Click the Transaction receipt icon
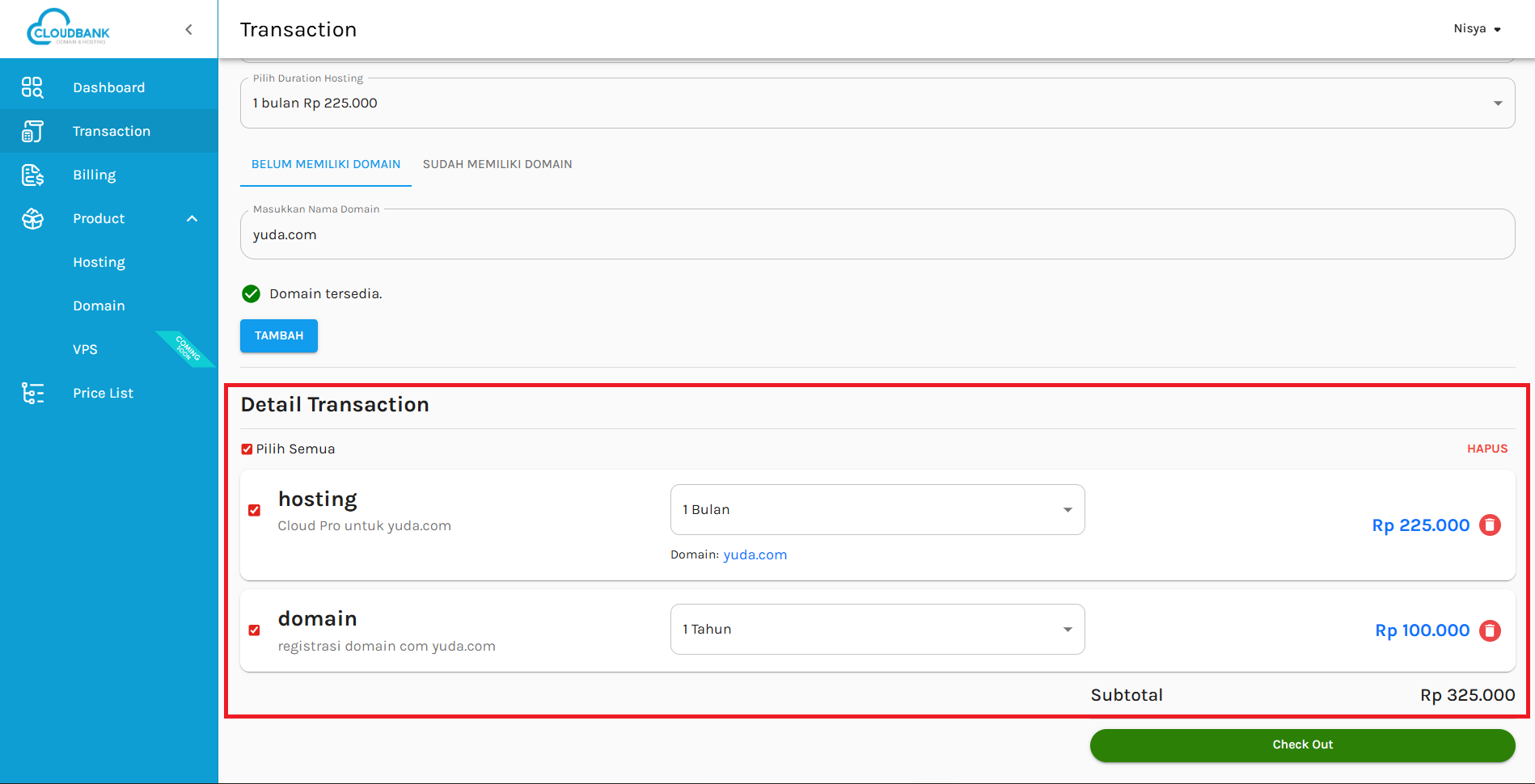 click(32, 131)
